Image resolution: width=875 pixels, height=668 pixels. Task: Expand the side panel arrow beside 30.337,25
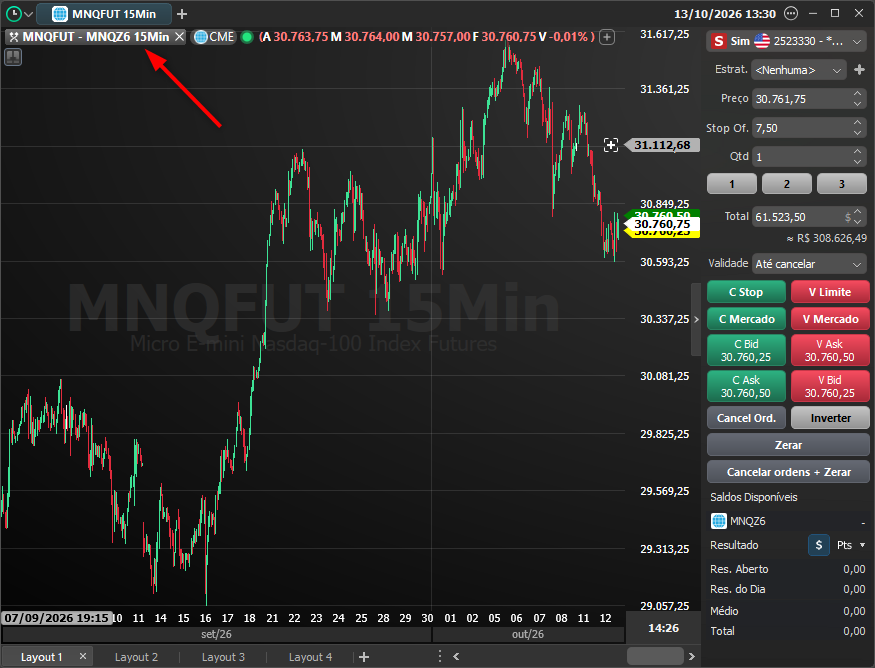tap(696, 320)
